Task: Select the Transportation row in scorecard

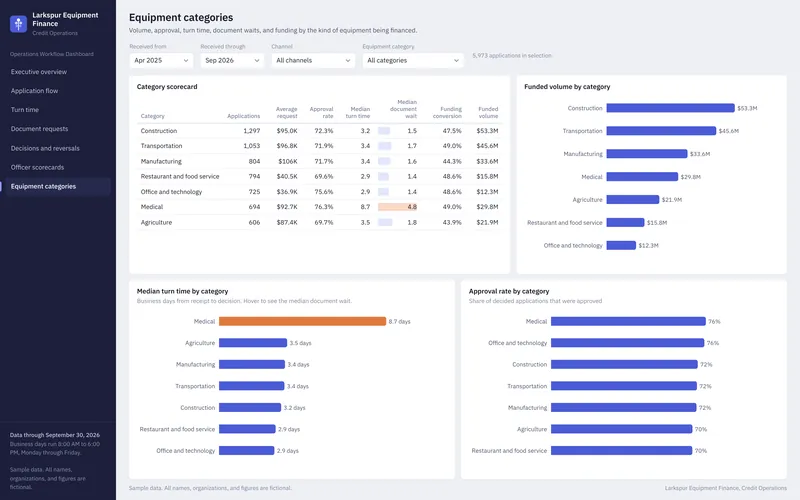Action: (319, 146)
